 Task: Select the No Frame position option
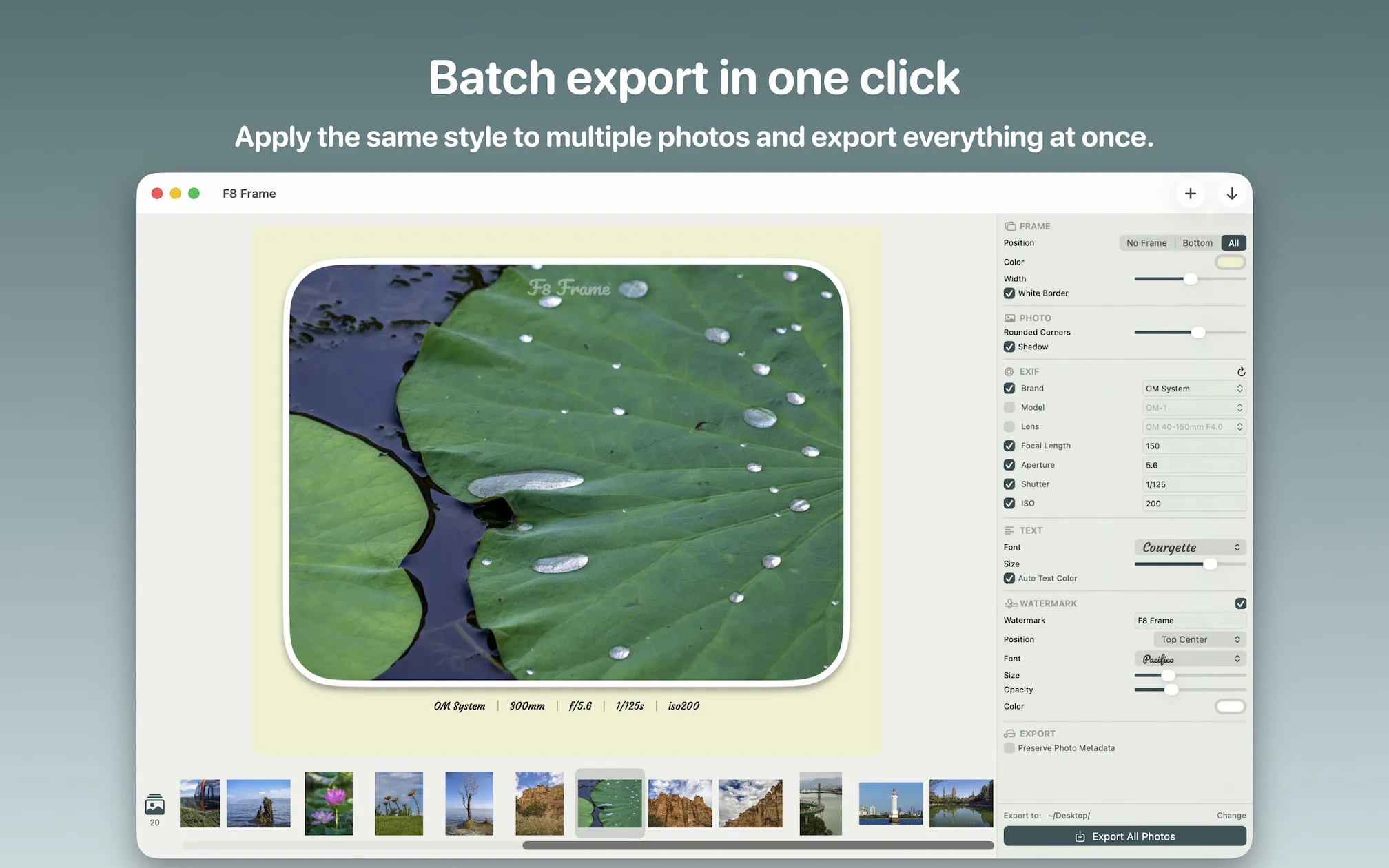(1146, 243)
